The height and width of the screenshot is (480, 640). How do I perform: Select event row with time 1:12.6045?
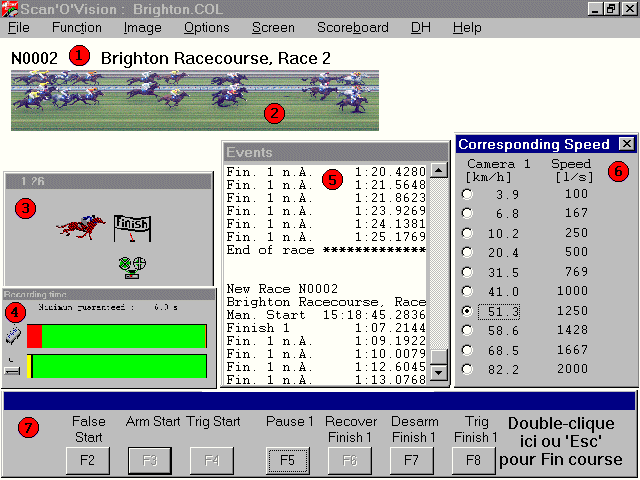click(x=326, y=367)
